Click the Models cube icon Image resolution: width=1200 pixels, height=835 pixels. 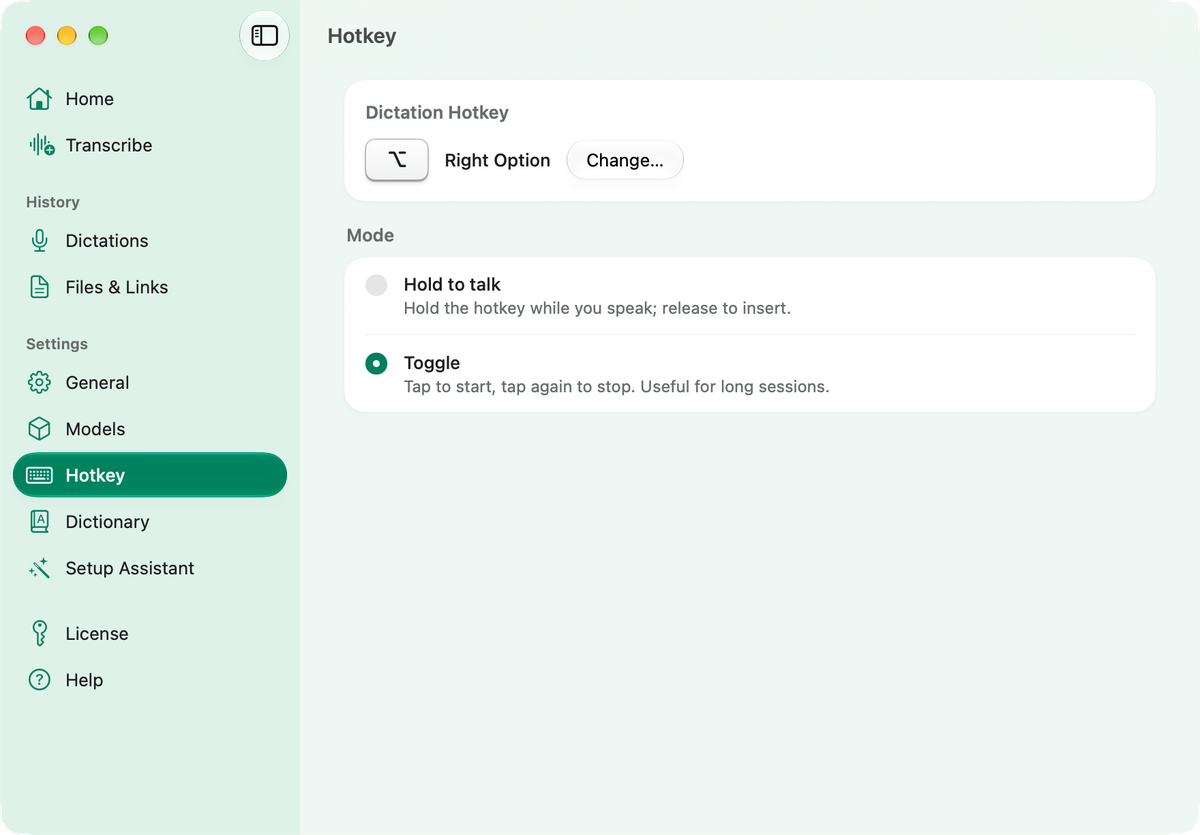(39, 429)
